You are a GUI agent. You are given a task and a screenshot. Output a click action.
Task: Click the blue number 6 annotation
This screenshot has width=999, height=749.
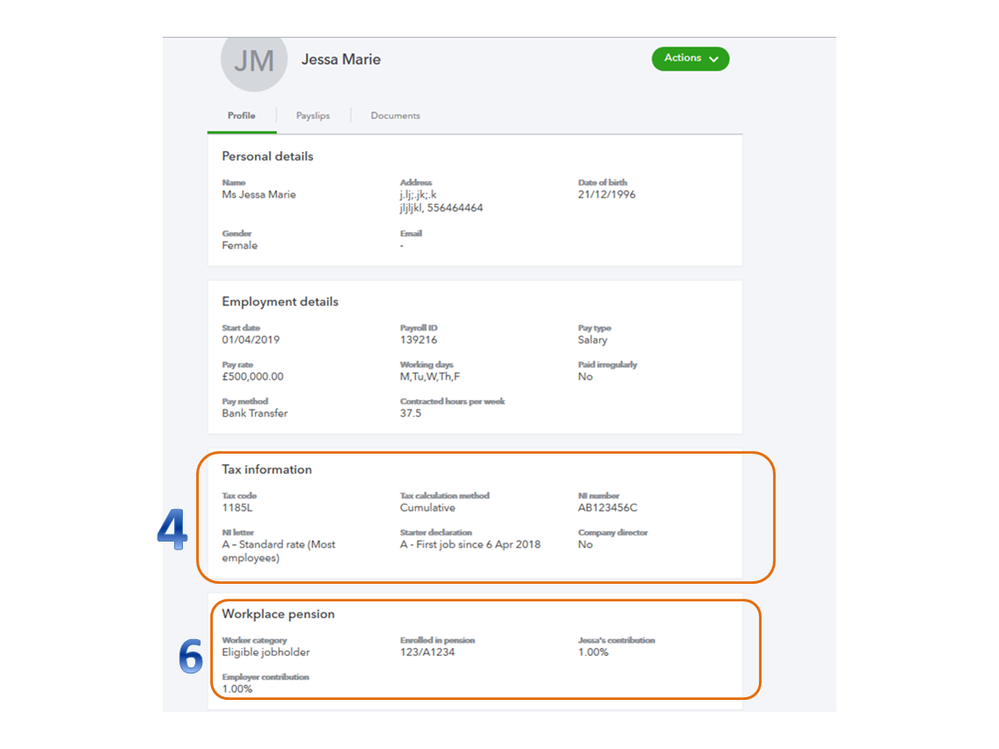point(190,657)
